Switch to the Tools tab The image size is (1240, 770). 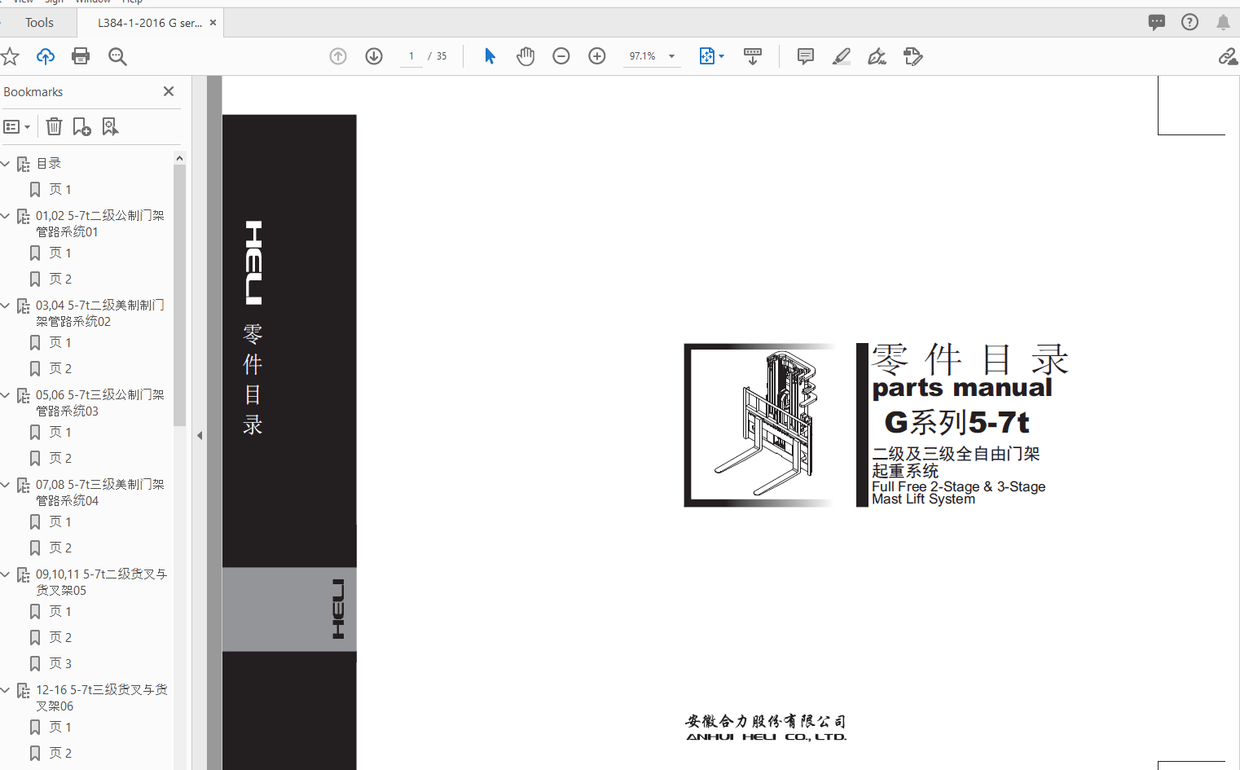point(40,23)
